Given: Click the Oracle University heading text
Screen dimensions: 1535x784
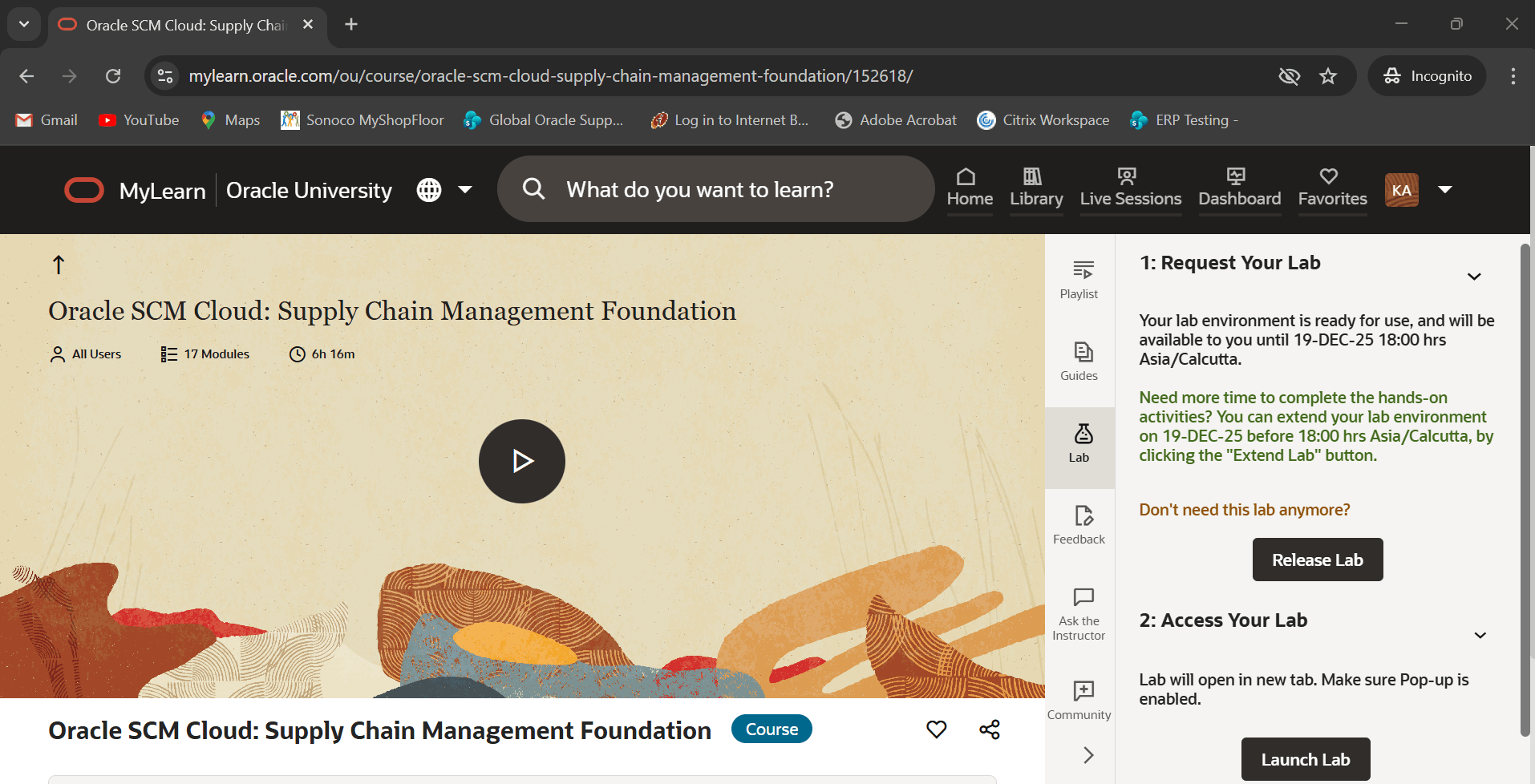Looking at the screenshot, I should (x=309, y=190).
